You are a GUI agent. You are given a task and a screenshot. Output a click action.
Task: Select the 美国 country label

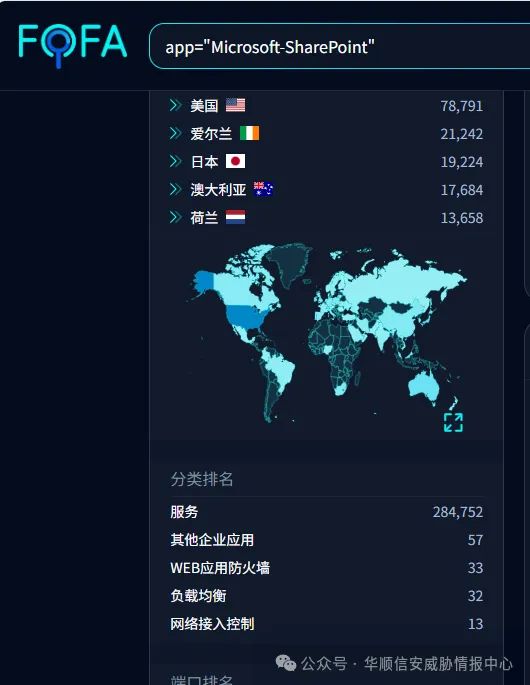tap(204, 106)
